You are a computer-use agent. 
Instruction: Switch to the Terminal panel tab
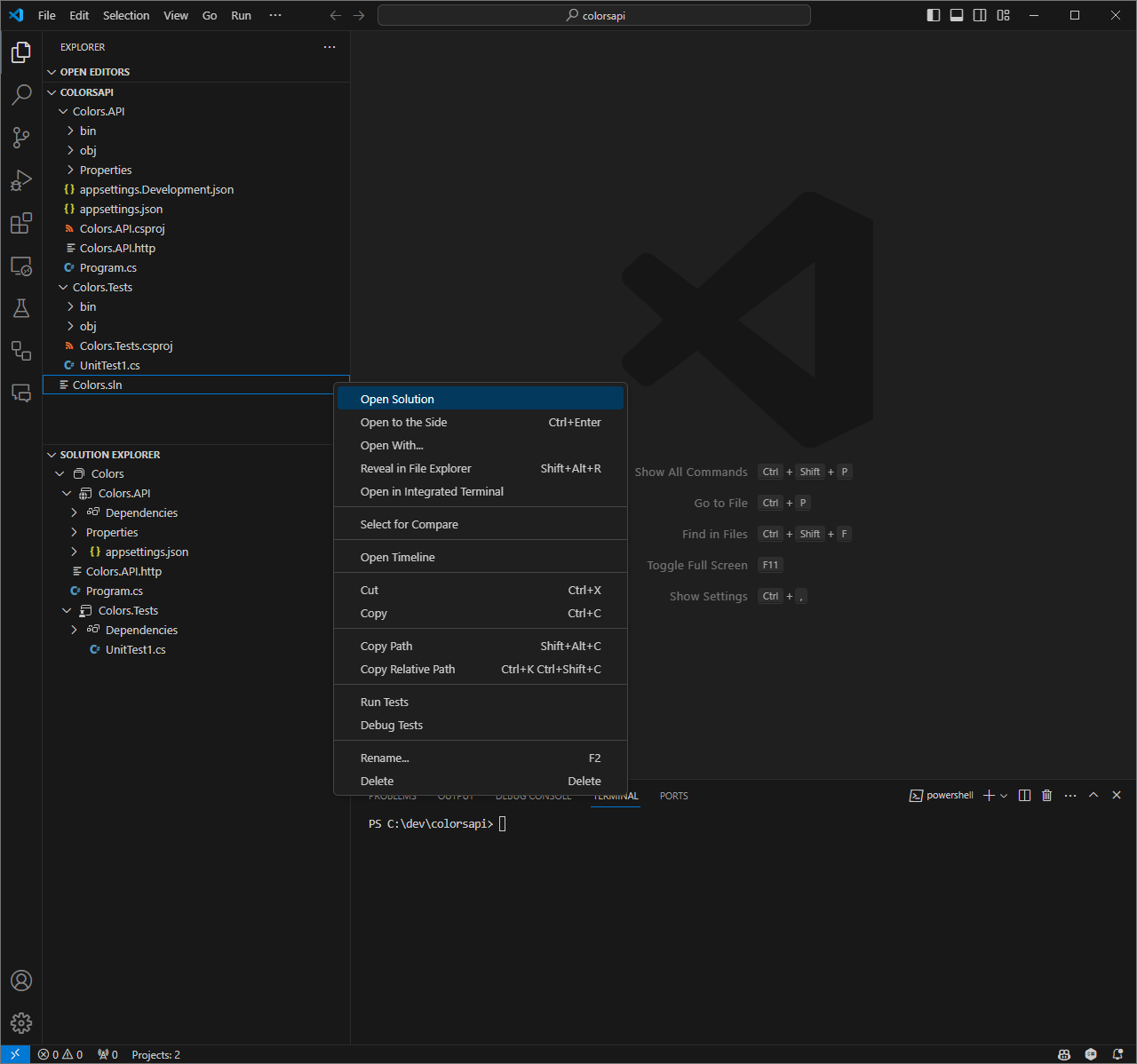point(616,796)
